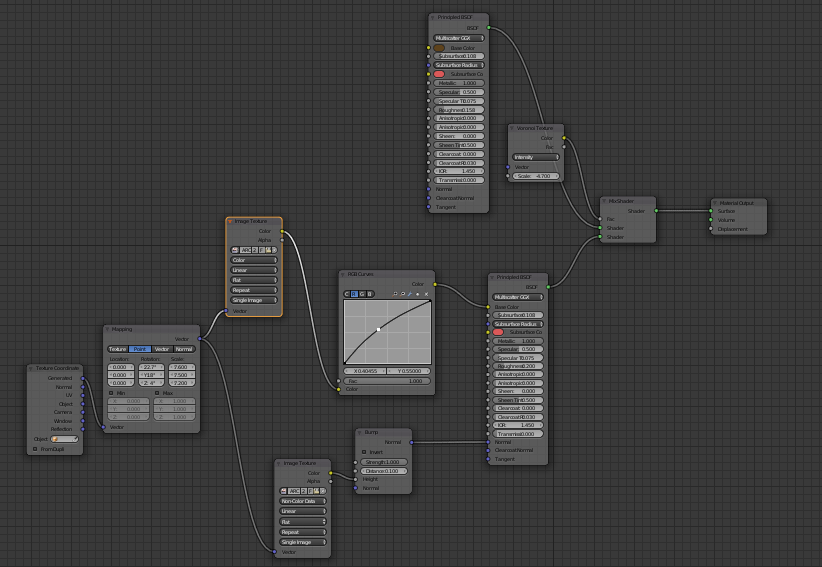This screenshot has height=567, width=822.
Task: Adjust Roughness slider in top Principled BSDF
Action: click(459, 110)
